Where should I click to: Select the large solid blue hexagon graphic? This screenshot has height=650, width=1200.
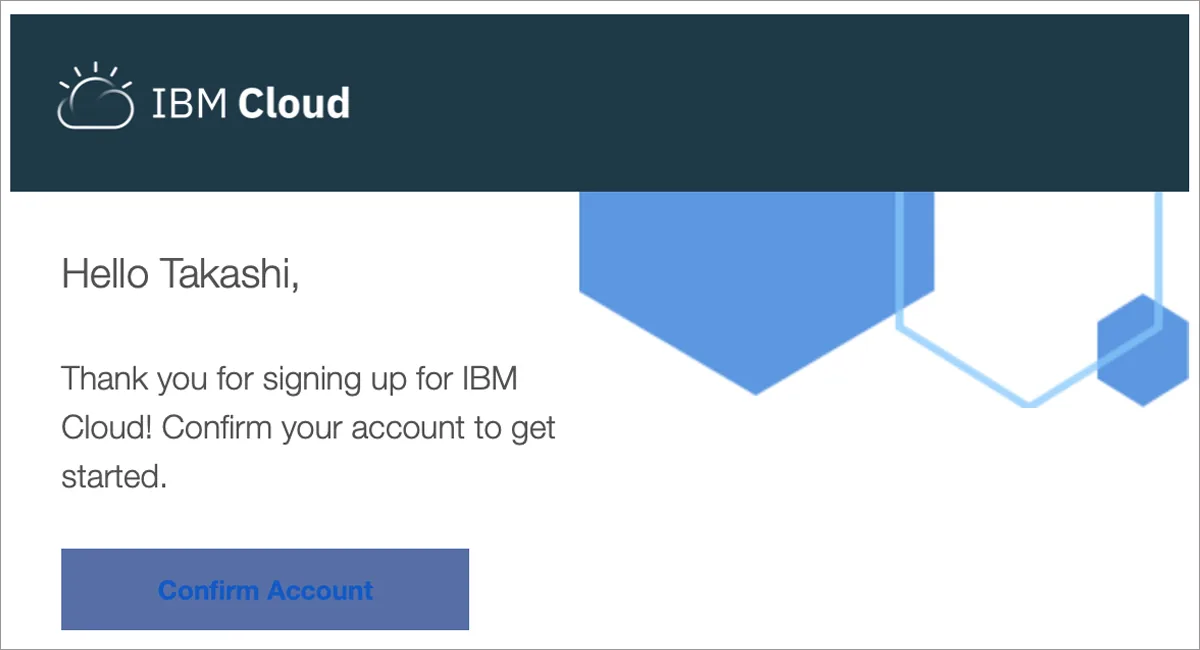pos(756,292)
